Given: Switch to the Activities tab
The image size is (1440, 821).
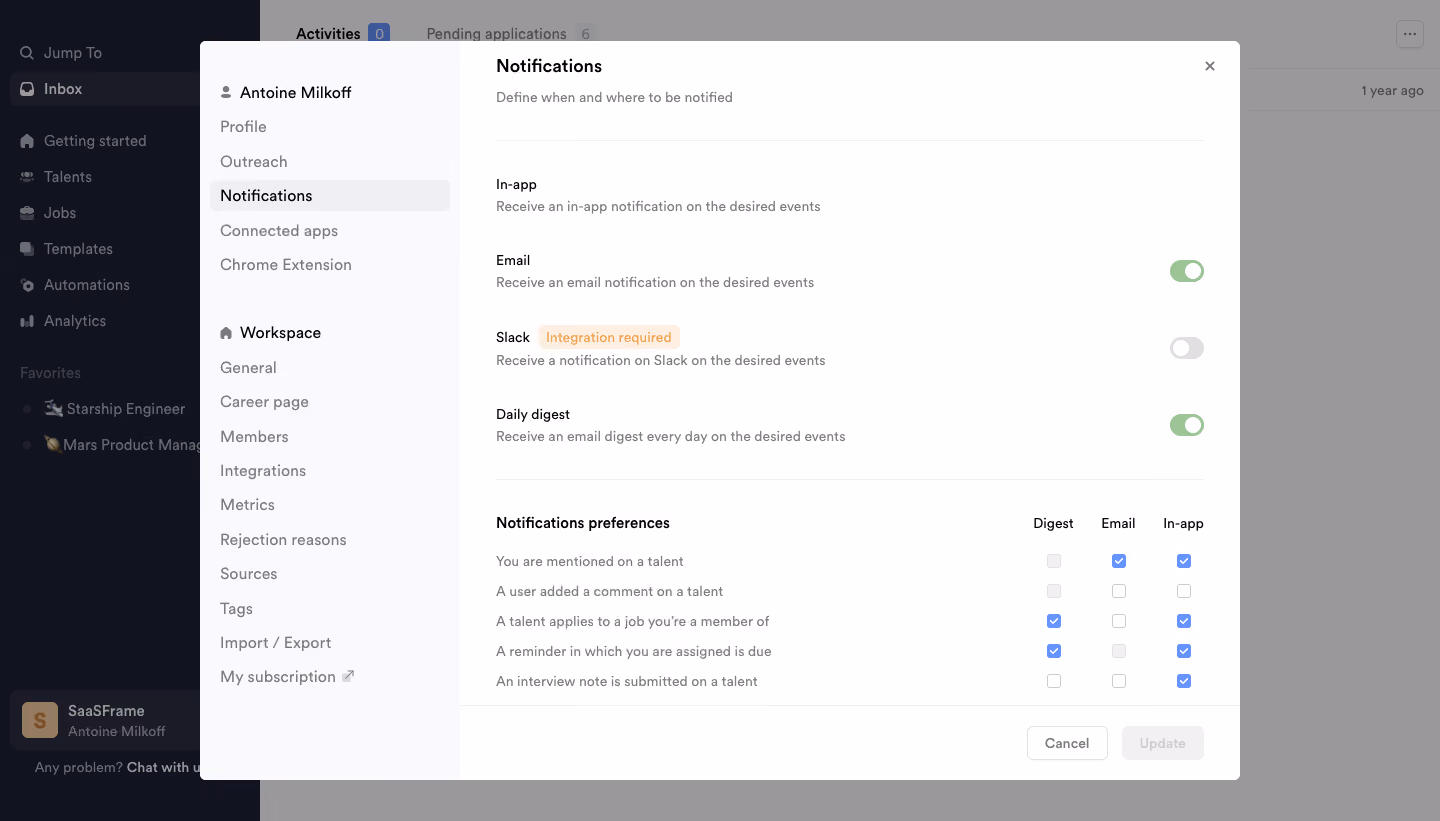Looking at the screenshot, I should pyautogui.click(x=342, y=34).
